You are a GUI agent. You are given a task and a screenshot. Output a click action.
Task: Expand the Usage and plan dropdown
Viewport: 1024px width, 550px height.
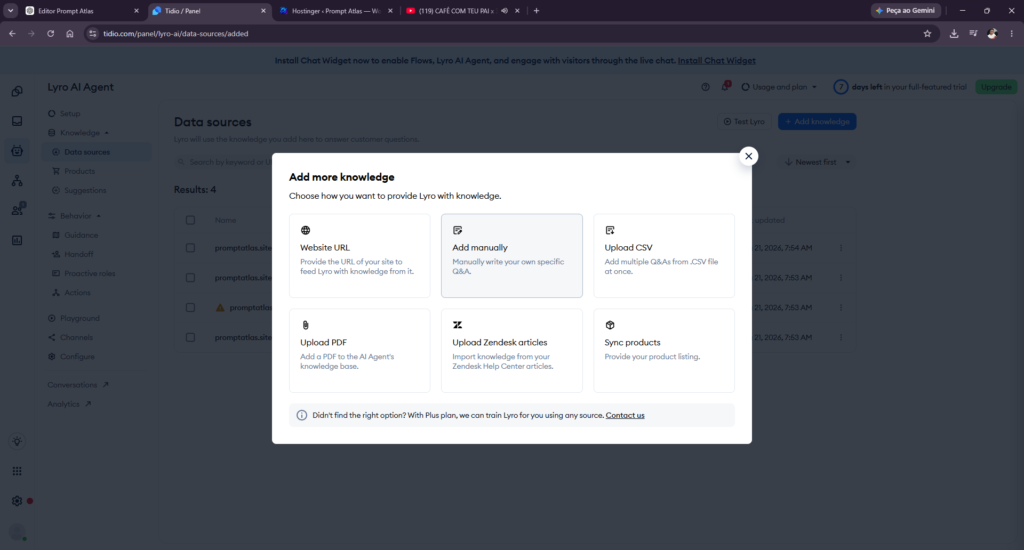779,87
